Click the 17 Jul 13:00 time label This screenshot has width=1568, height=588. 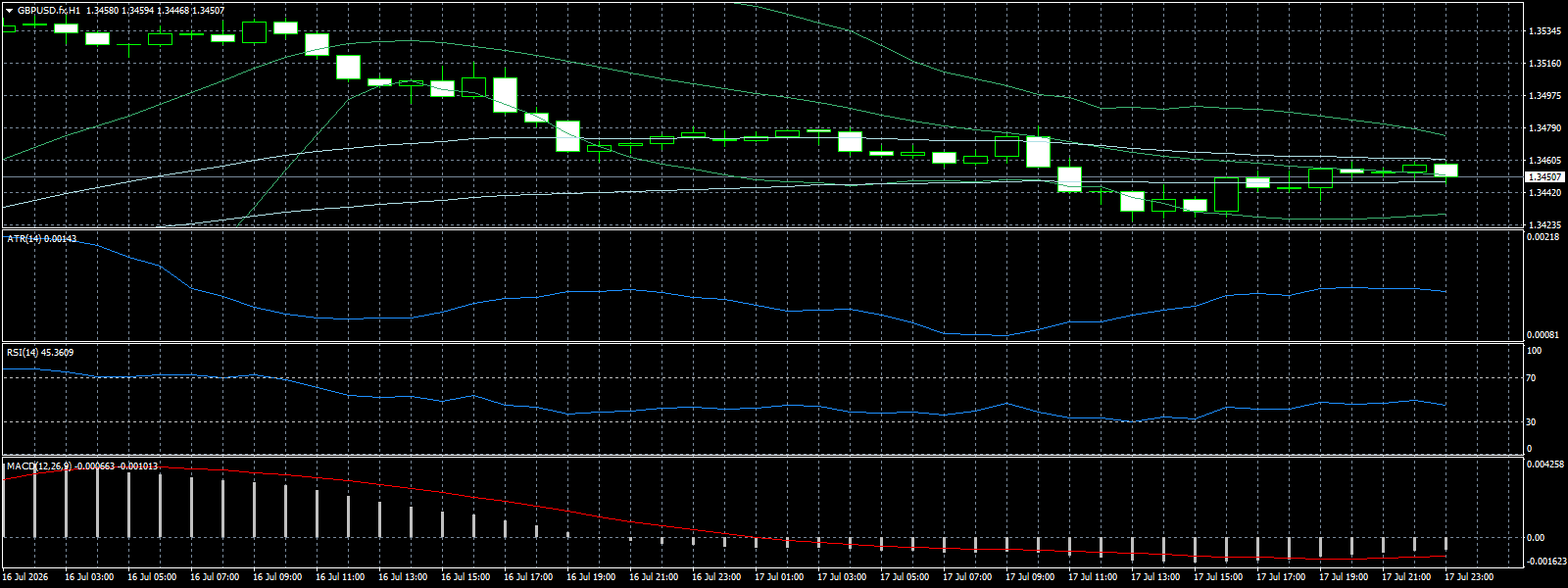[1155, 577]
